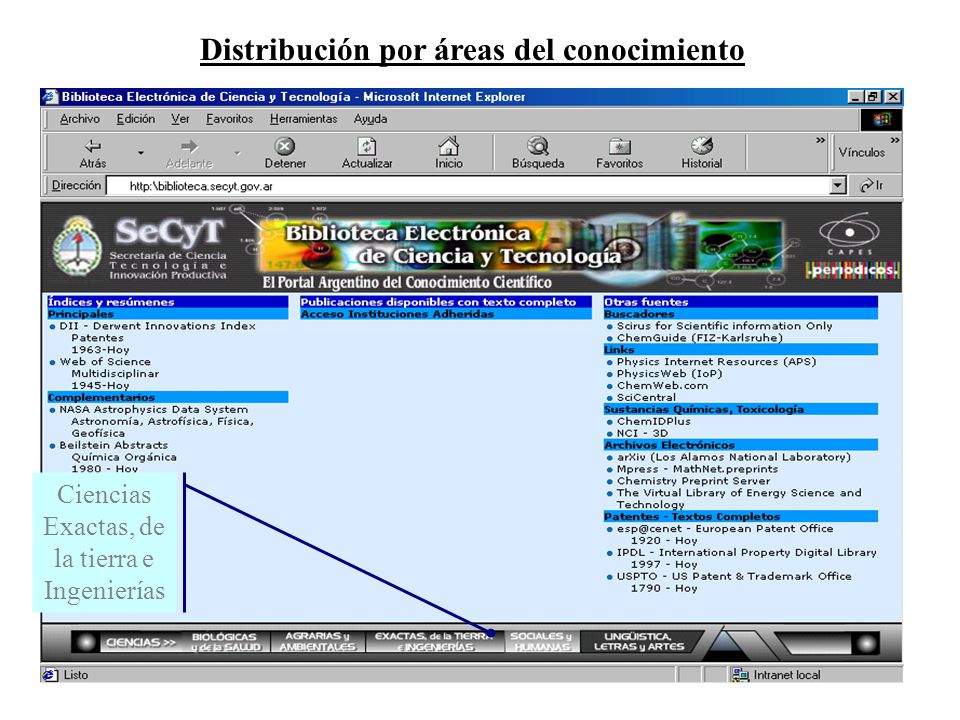Click the Windows logo throbber icon
This screenshot has width=960, height=720.
881,119
